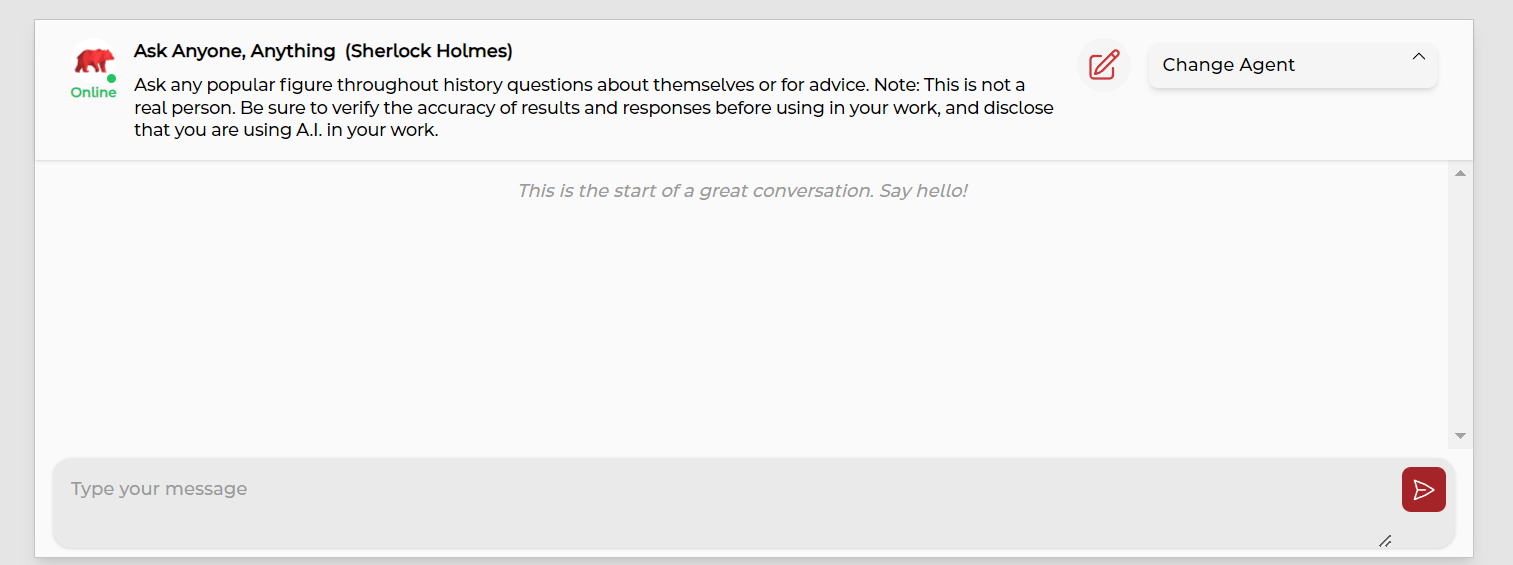Click the words Change Agent
Image resolution: width=1513 pixels, height=565 pixels.
point(1228,65)
